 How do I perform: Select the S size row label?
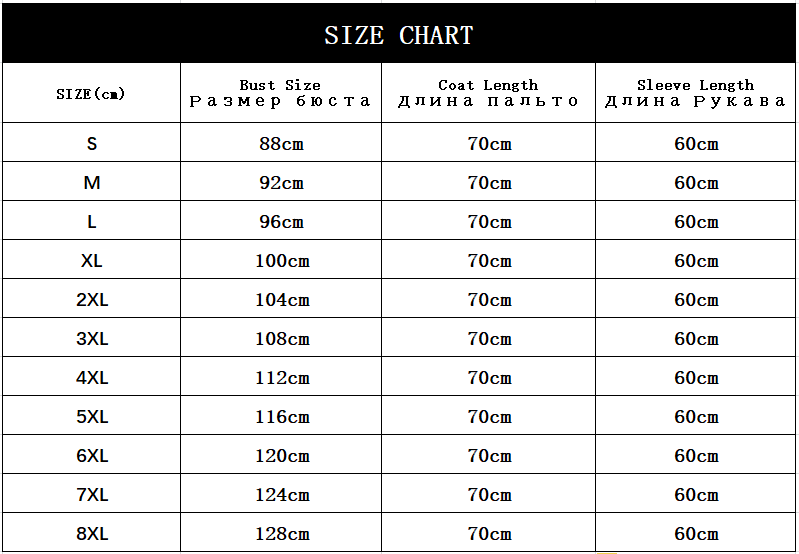(x=92, y=144)
